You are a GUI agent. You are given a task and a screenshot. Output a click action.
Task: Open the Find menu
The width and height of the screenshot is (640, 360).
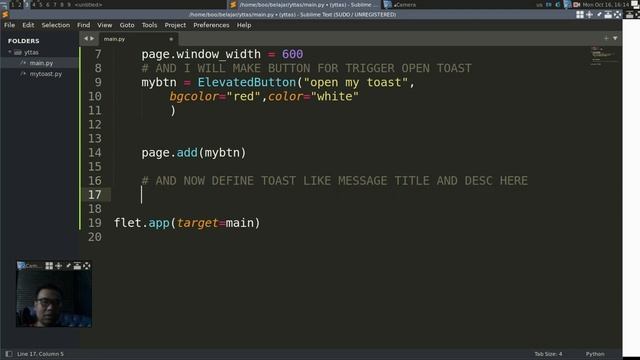pyautogui.click(x=83, y=25)
